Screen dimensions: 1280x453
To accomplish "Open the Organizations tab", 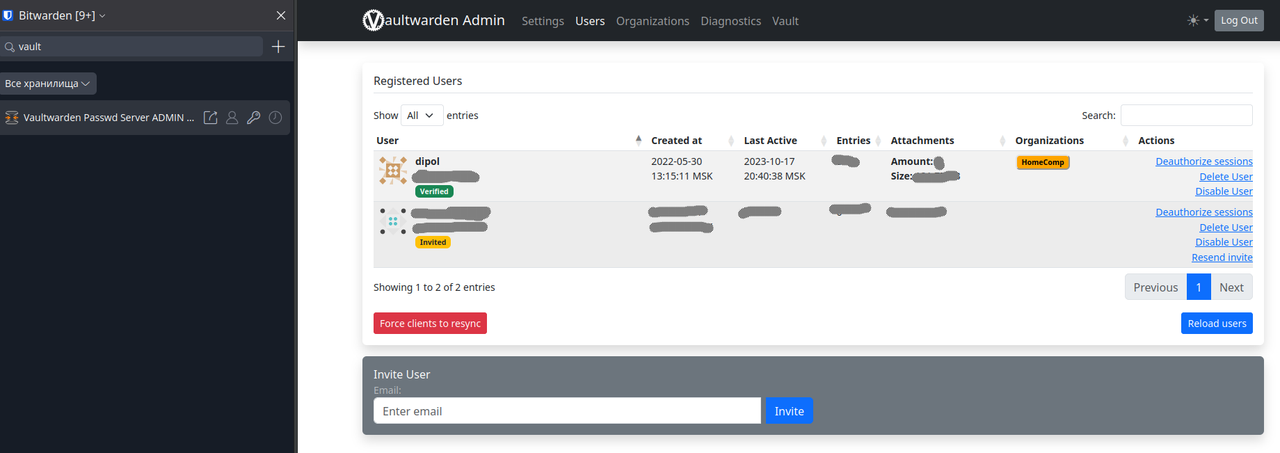I will click(x=652, y=21).
